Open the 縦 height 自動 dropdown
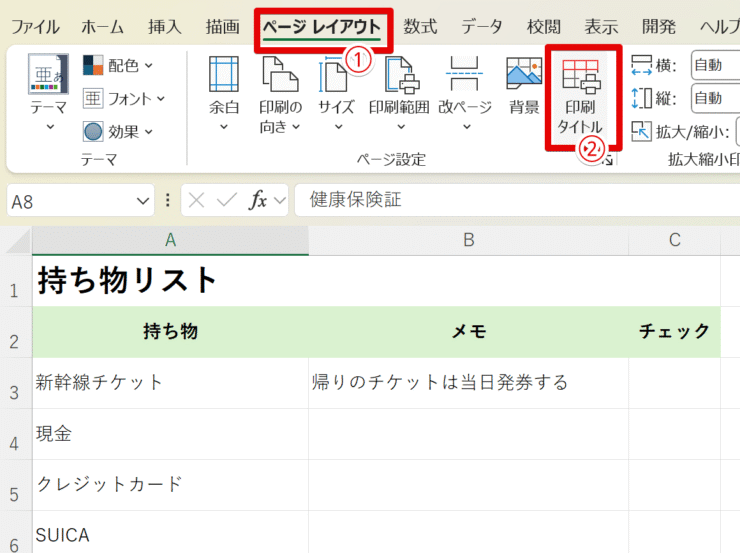740x553 pixels. click(x=715, y=98)
